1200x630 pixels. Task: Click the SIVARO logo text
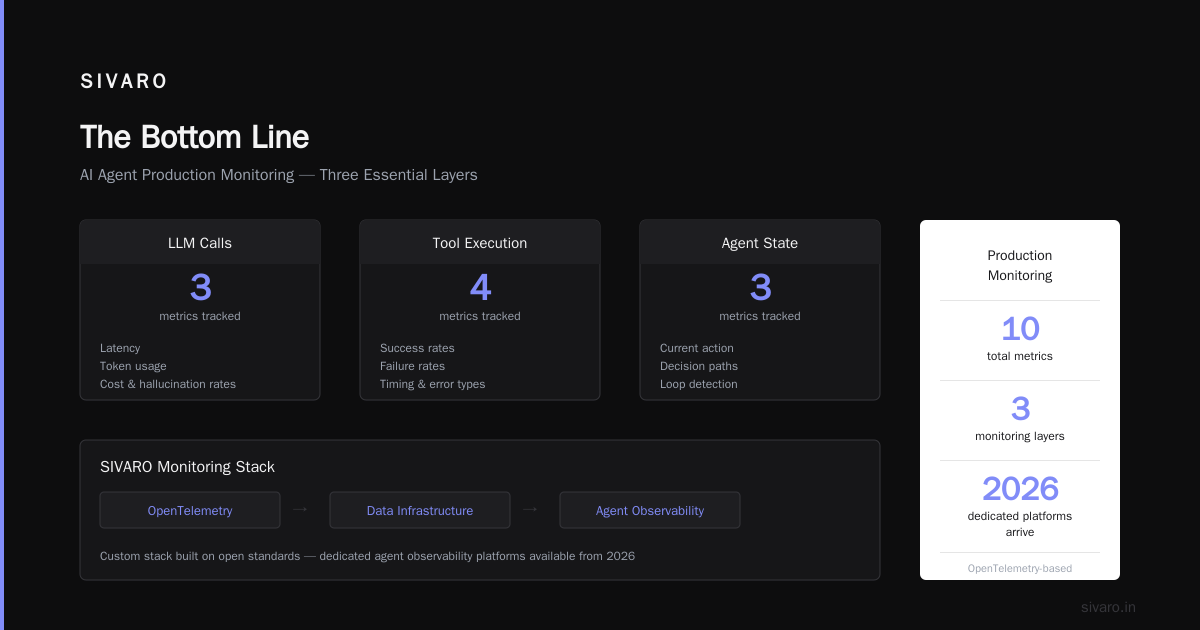pyautogui.click(x=124, y=82)
